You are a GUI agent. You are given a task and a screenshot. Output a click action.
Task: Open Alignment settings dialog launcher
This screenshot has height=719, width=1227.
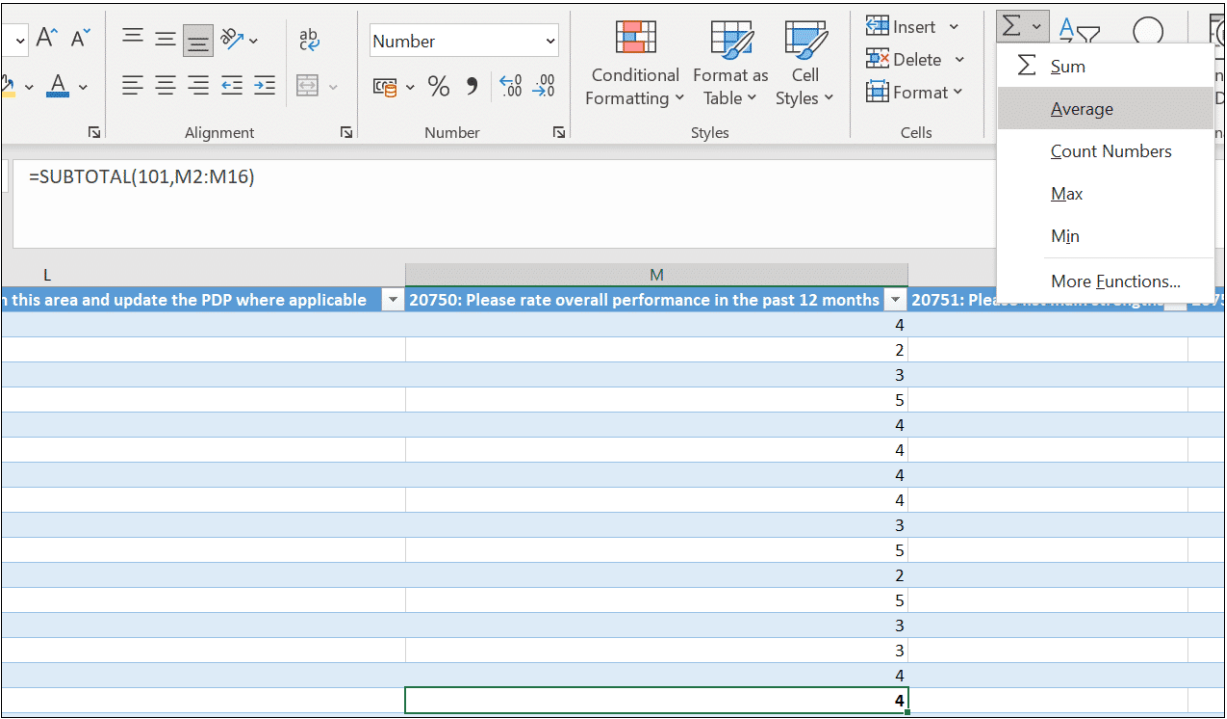tap(345, 132)
